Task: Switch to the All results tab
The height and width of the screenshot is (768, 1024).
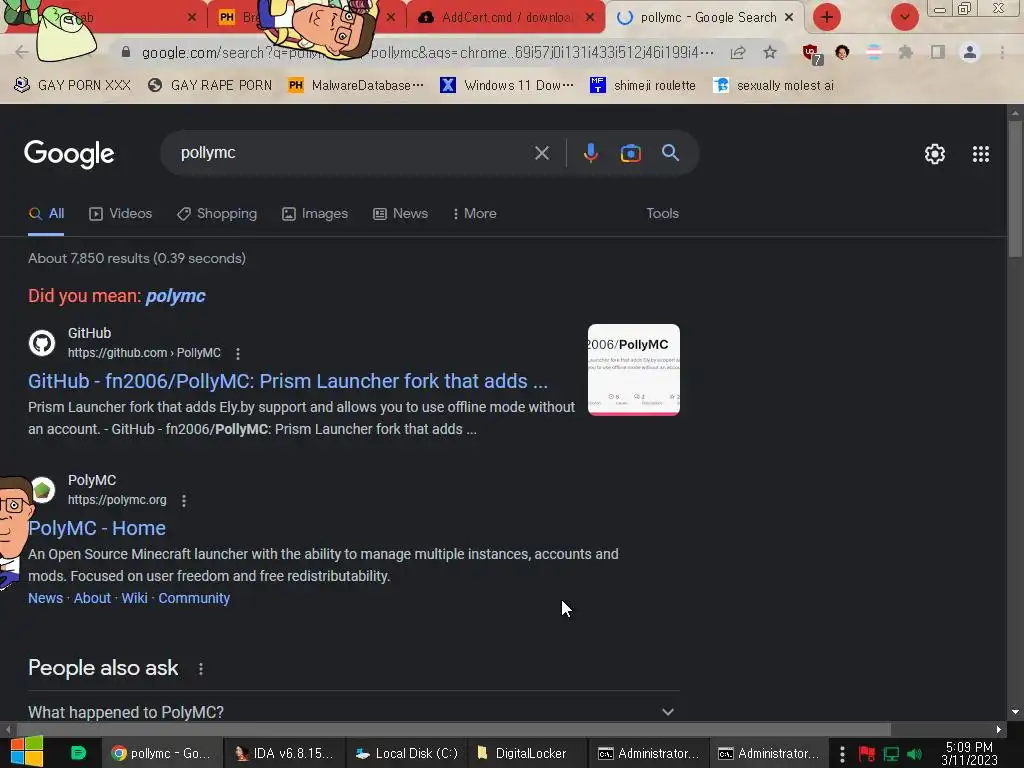Action: pyautogui.click(x=46, y=214)
